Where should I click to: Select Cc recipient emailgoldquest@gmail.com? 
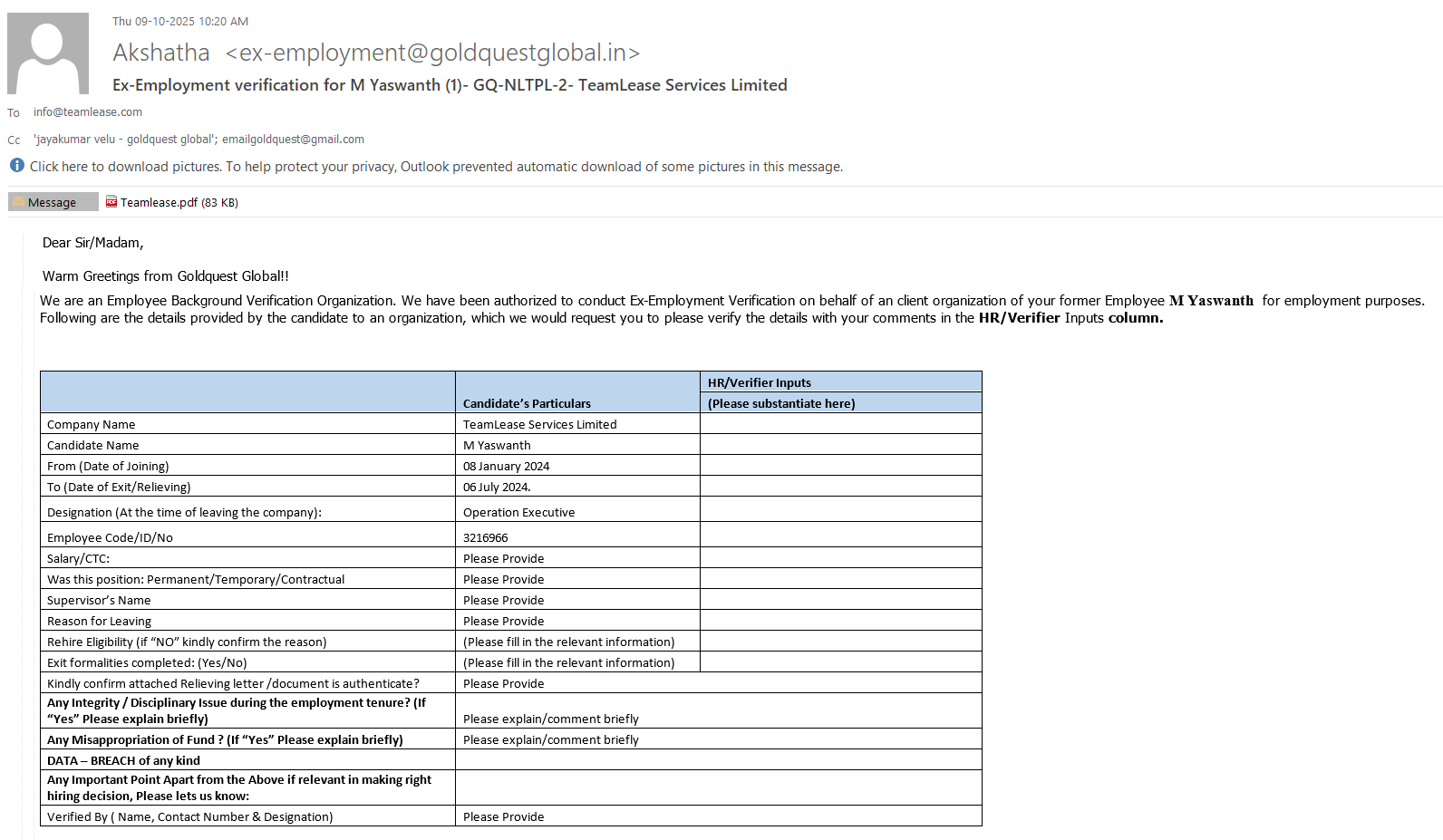[x=293, y=140]
